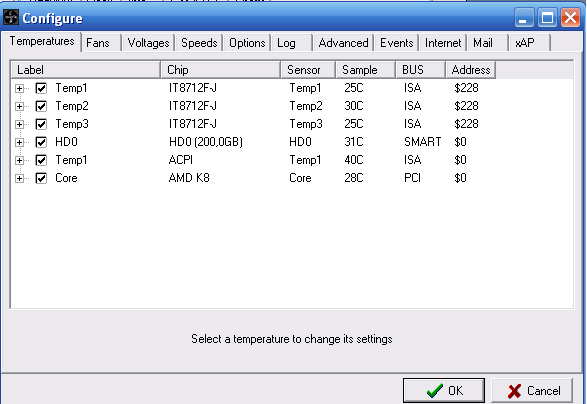The height and width of the screenshot is (404, 587).
Task: Sort by the Label column header
Action: [86, 70]
